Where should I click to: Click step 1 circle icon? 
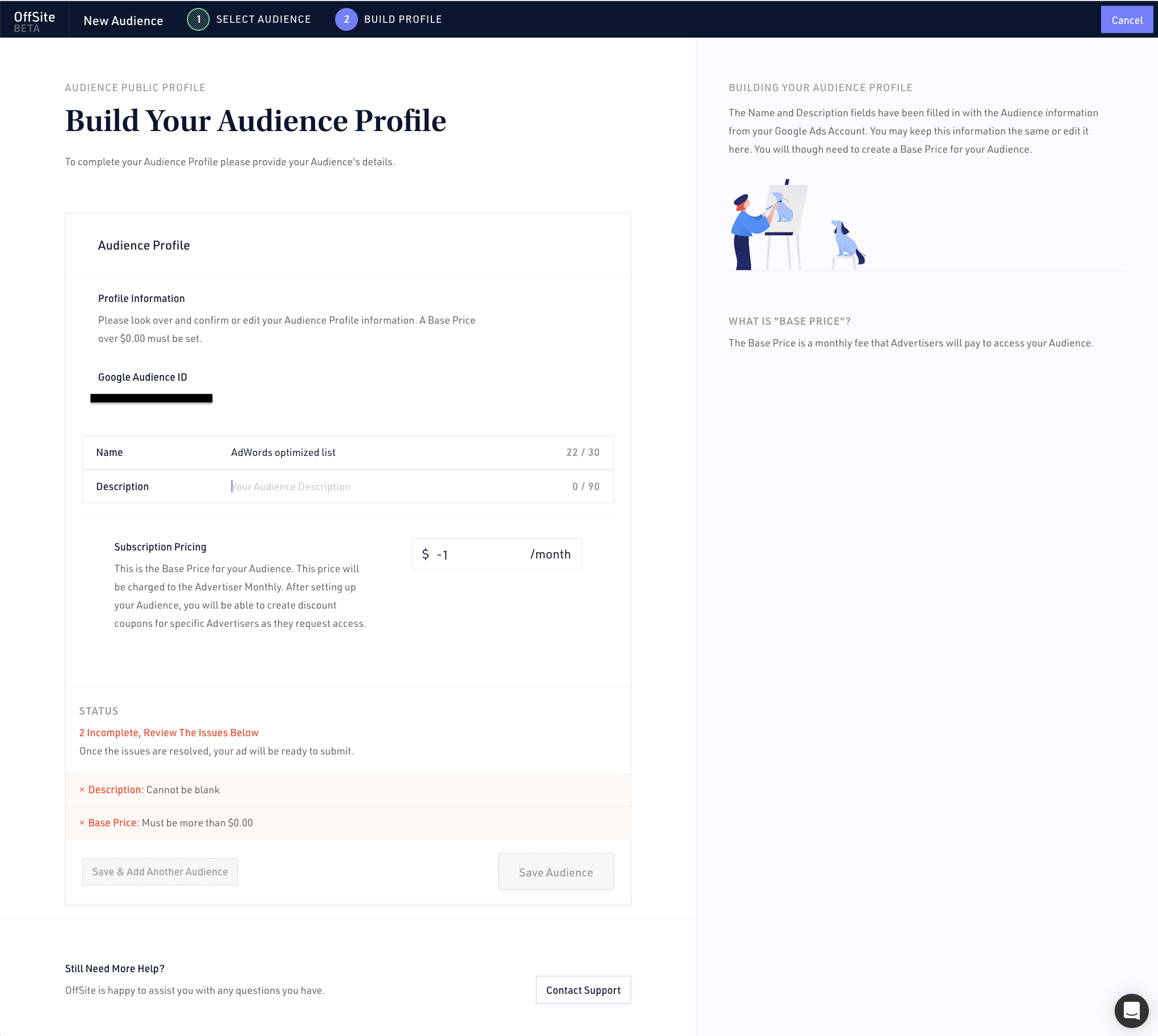click(198, 19)
